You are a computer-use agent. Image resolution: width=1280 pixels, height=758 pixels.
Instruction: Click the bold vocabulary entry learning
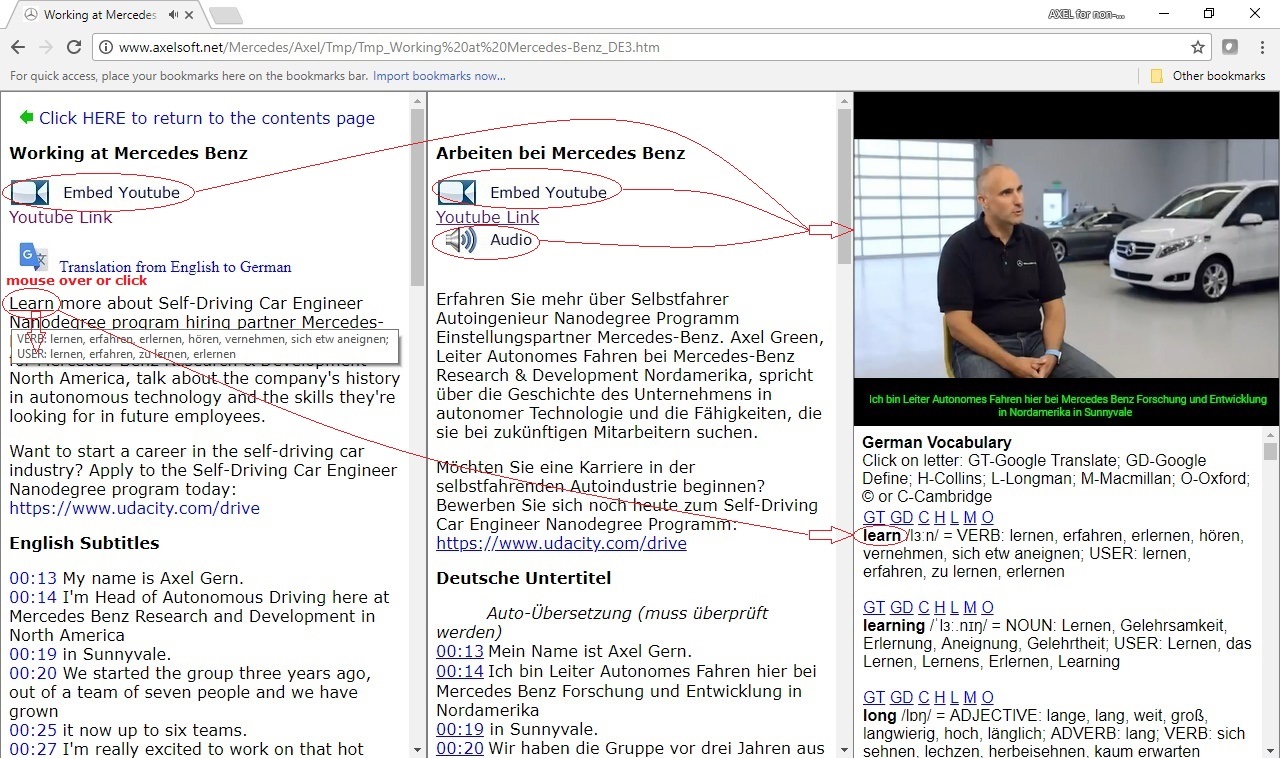tap(893, 625)
